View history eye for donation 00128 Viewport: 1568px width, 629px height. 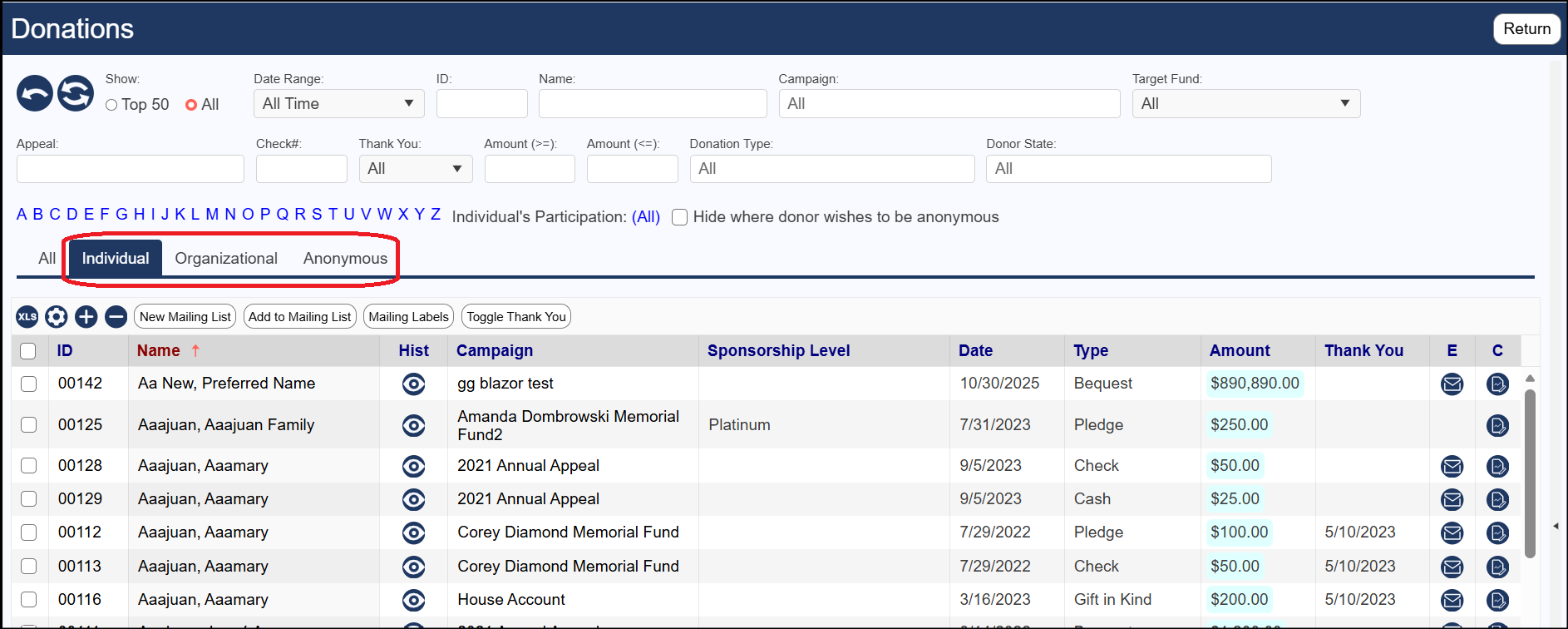(x=413, y=466)
